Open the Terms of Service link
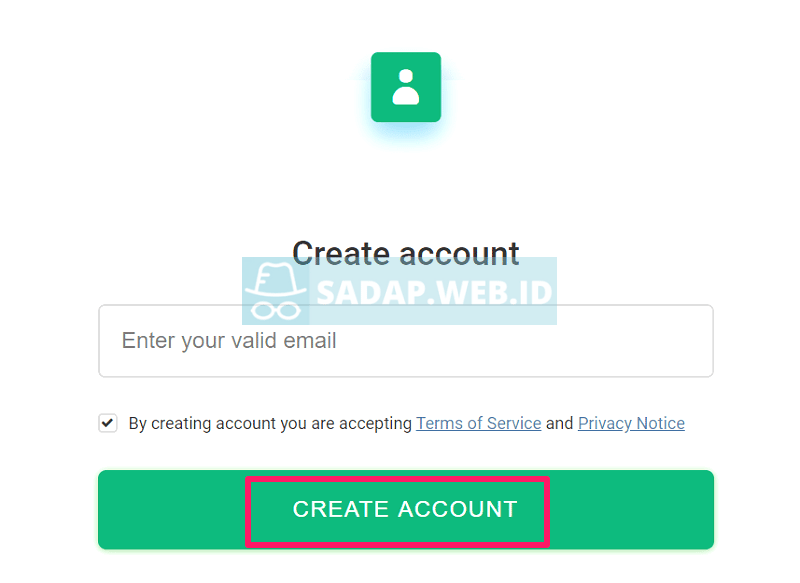The height and width of the screenshot is (583, 800). coord(478,424)
